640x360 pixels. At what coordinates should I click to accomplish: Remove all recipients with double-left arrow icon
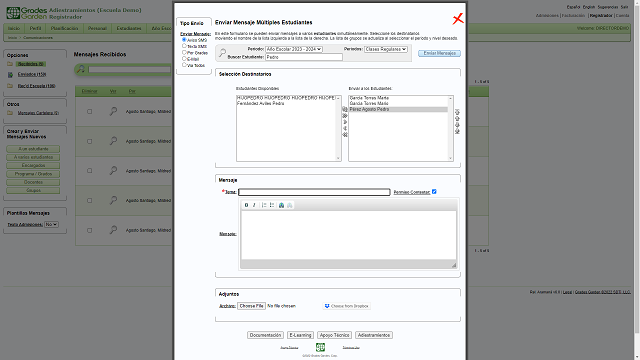point(345,135)
